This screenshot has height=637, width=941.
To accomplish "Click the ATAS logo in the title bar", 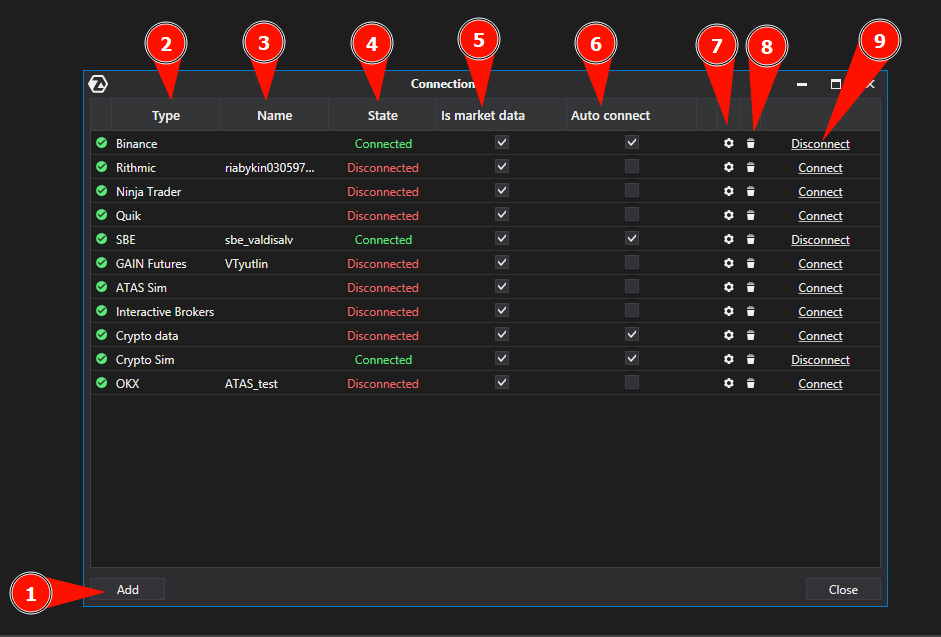I will 98,84.
